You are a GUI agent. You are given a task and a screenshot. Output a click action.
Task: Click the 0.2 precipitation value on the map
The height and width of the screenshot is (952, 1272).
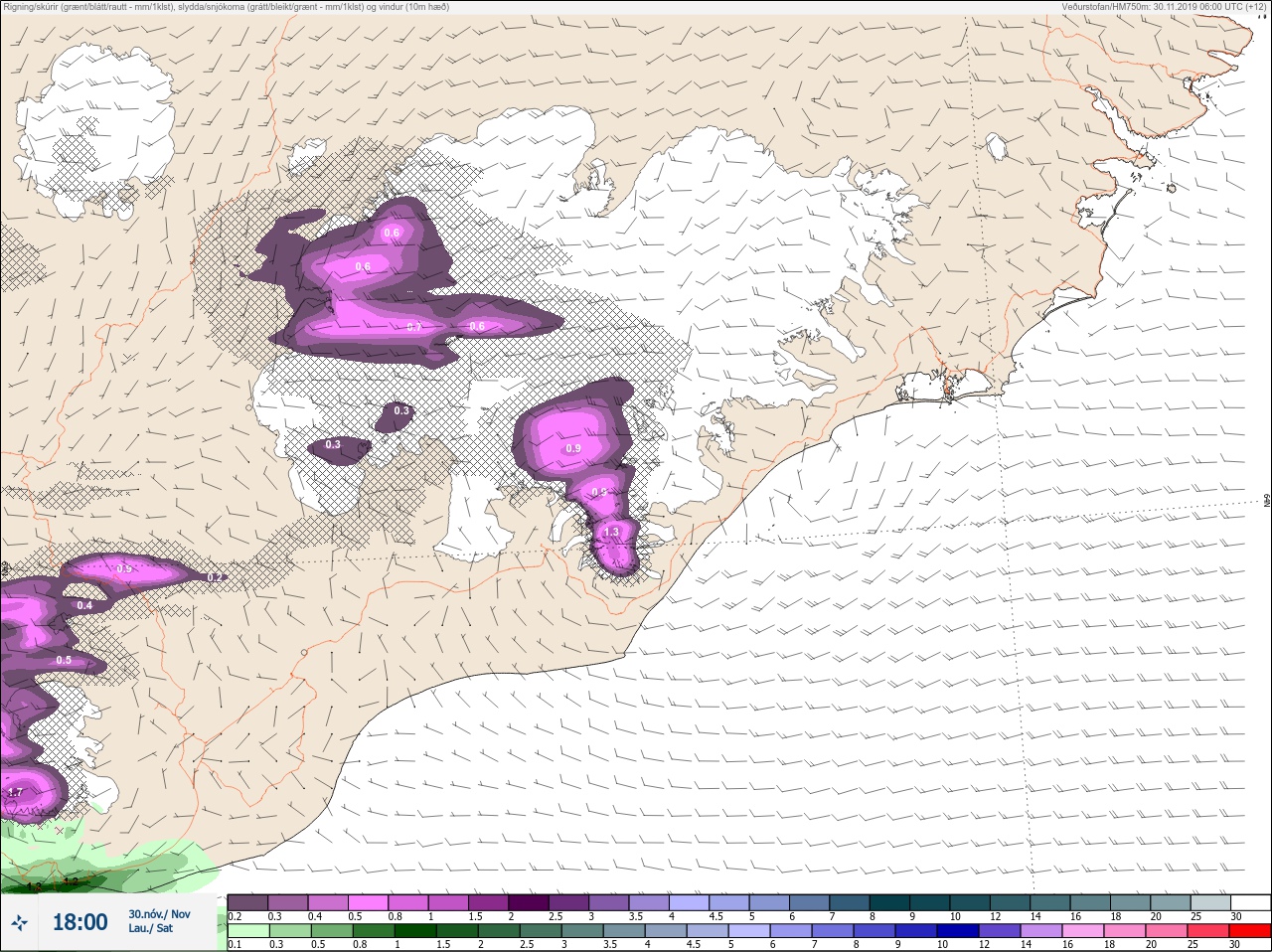pyautogui.click(x=214, y=577)
